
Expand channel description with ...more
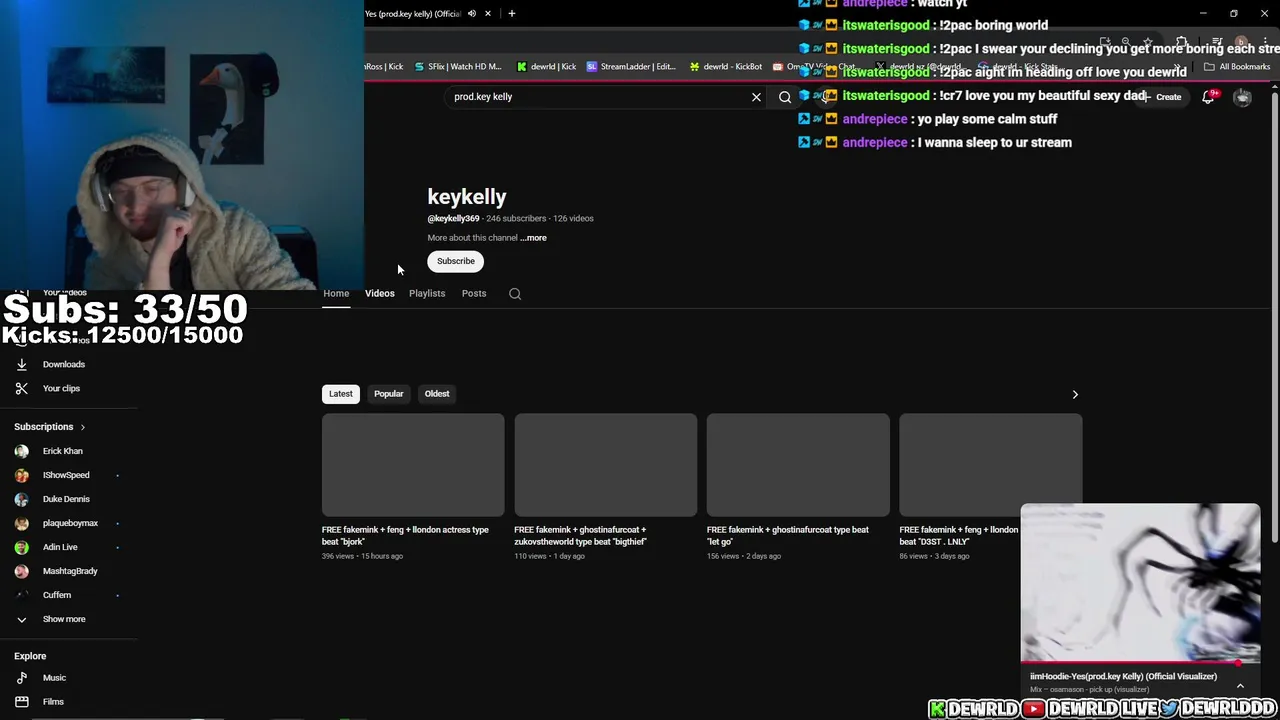click(534, 238)
